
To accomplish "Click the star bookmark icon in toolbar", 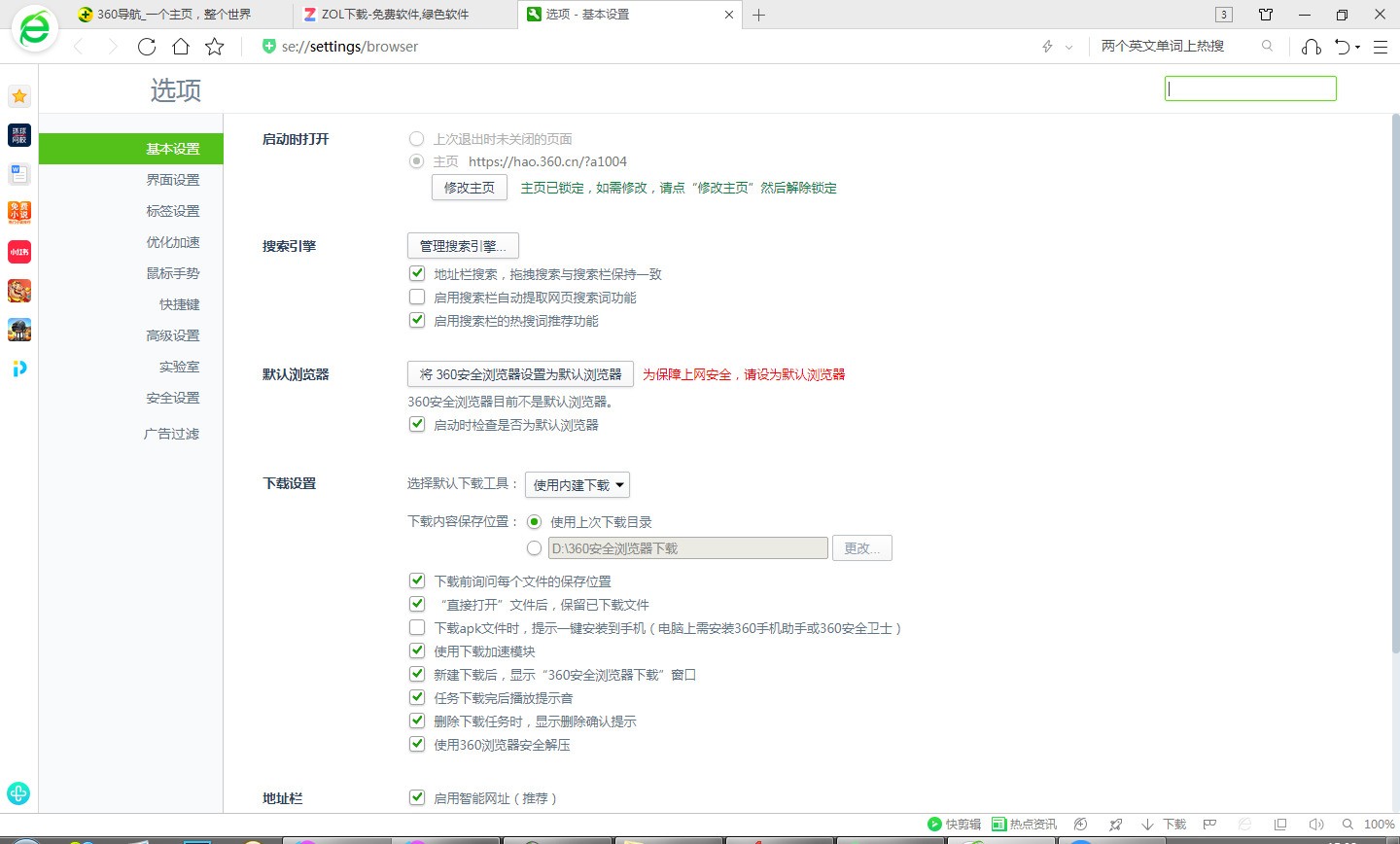I will coord(215,47).
